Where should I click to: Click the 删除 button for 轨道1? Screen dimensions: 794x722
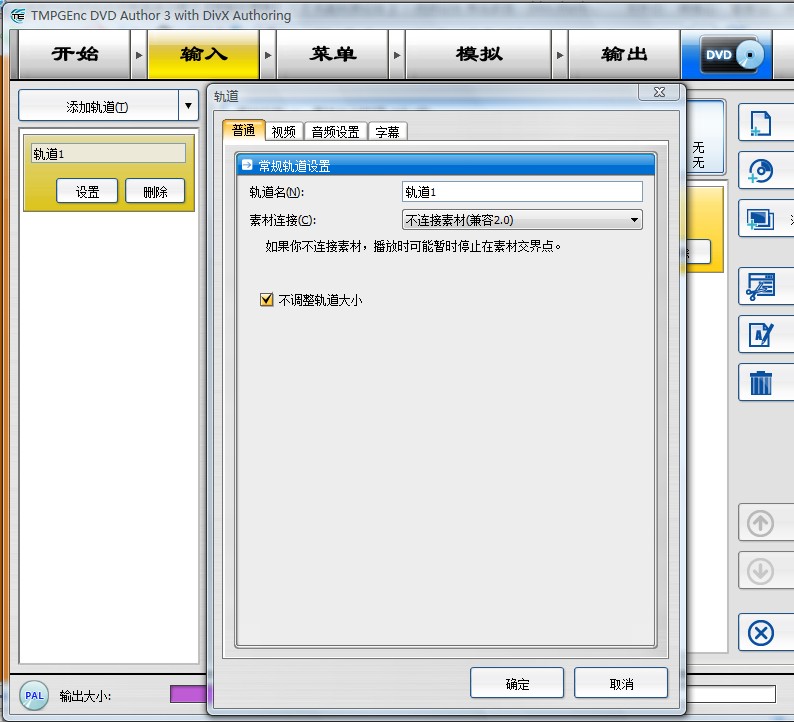[x=155, y=191]
